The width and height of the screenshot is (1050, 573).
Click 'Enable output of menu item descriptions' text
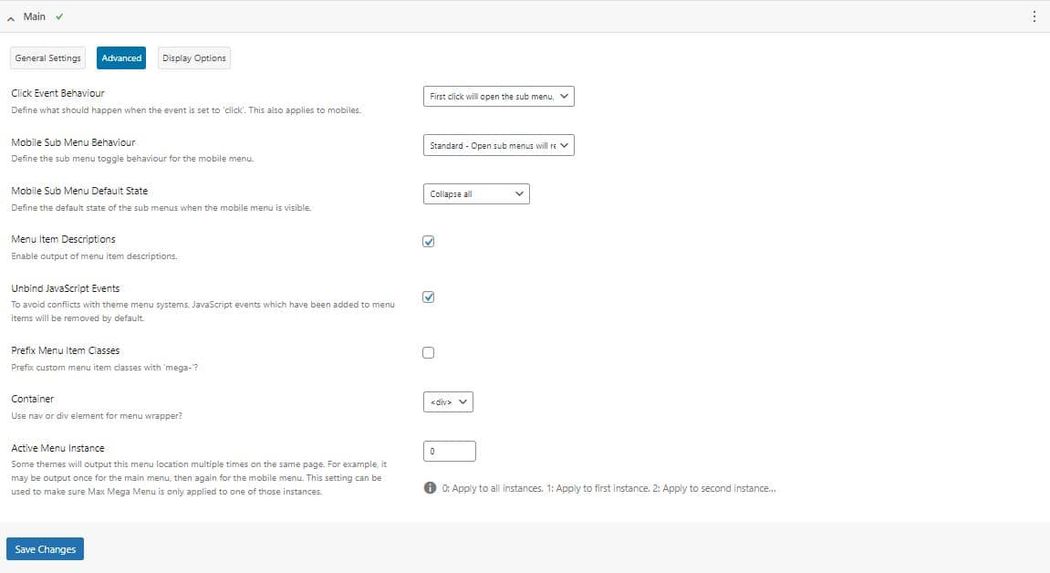click(x=94, y=256)
